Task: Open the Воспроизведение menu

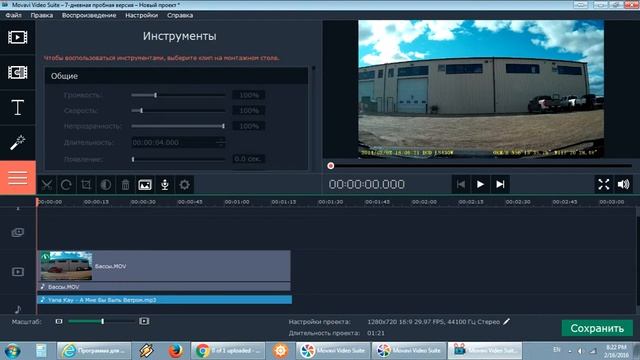Action: pos(89,15)
